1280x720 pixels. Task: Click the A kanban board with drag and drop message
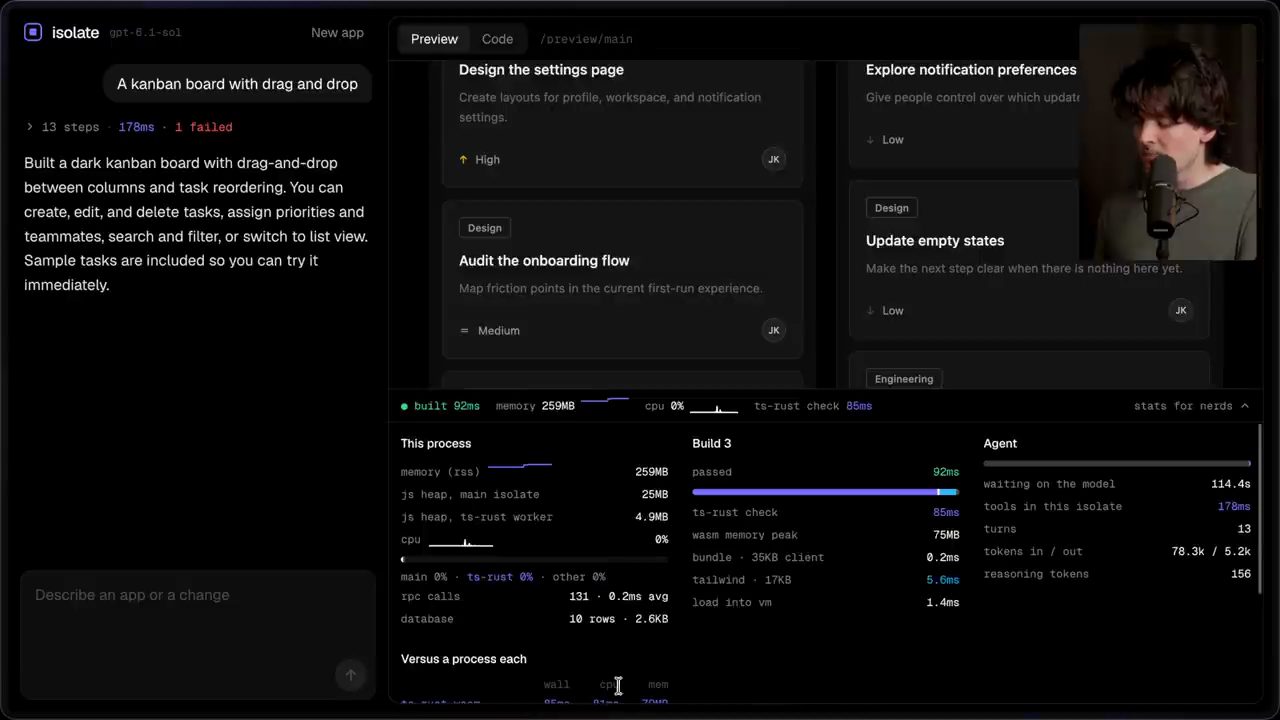[x=237, y=84]
